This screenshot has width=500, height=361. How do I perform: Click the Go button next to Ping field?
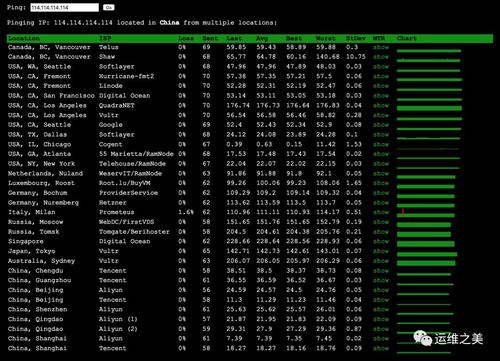[108, 7]
